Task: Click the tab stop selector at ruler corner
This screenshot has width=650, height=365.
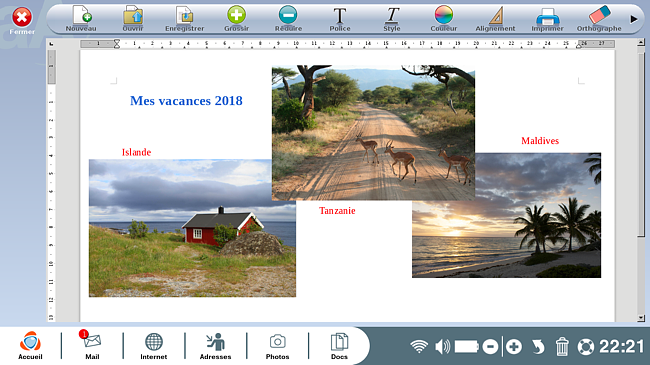Action: 51,44
